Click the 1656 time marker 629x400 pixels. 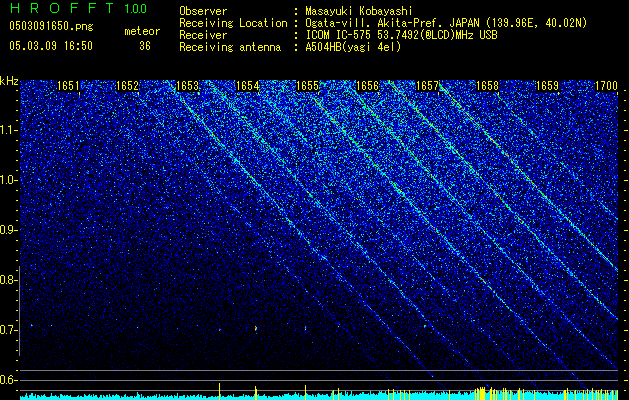(x=367, y=86)
